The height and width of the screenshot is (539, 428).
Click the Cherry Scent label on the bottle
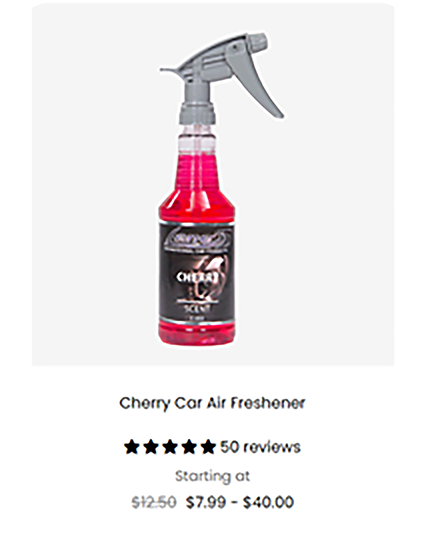click(x=197, y=290)
